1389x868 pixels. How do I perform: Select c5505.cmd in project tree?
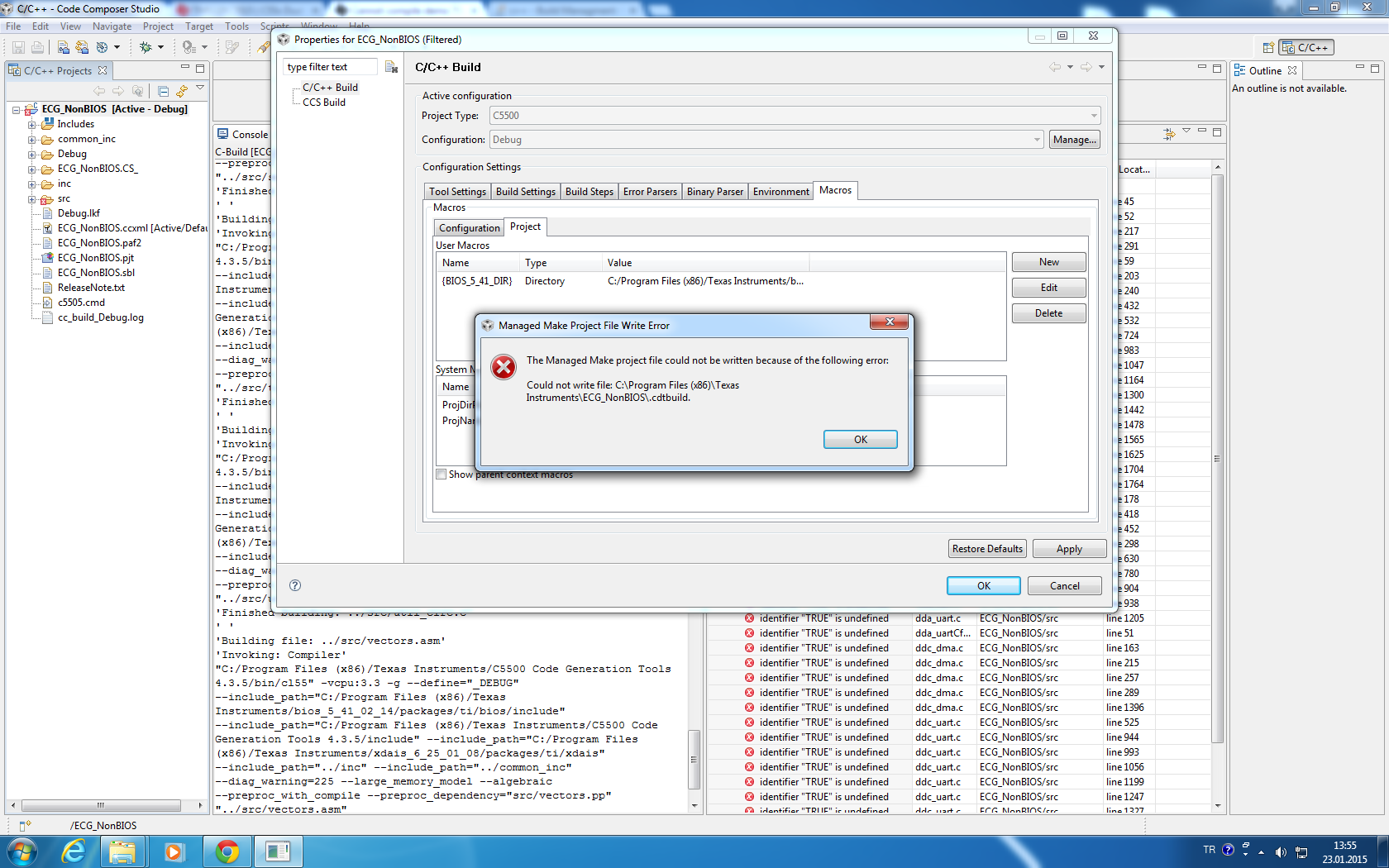(81, 303)
